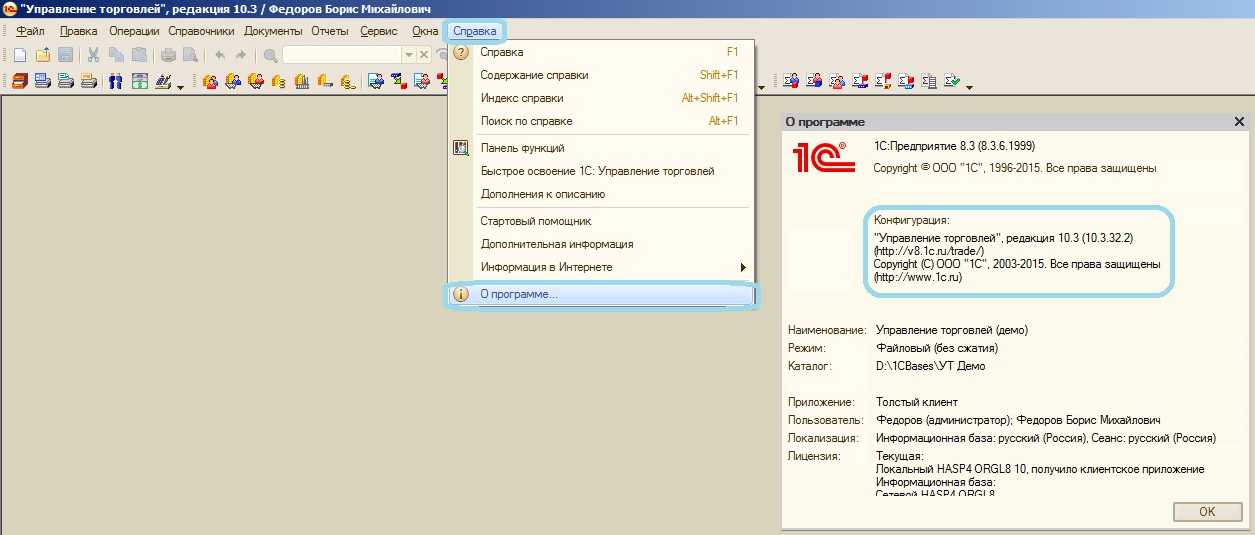Click the New document icon

click(x=20, y=55)
